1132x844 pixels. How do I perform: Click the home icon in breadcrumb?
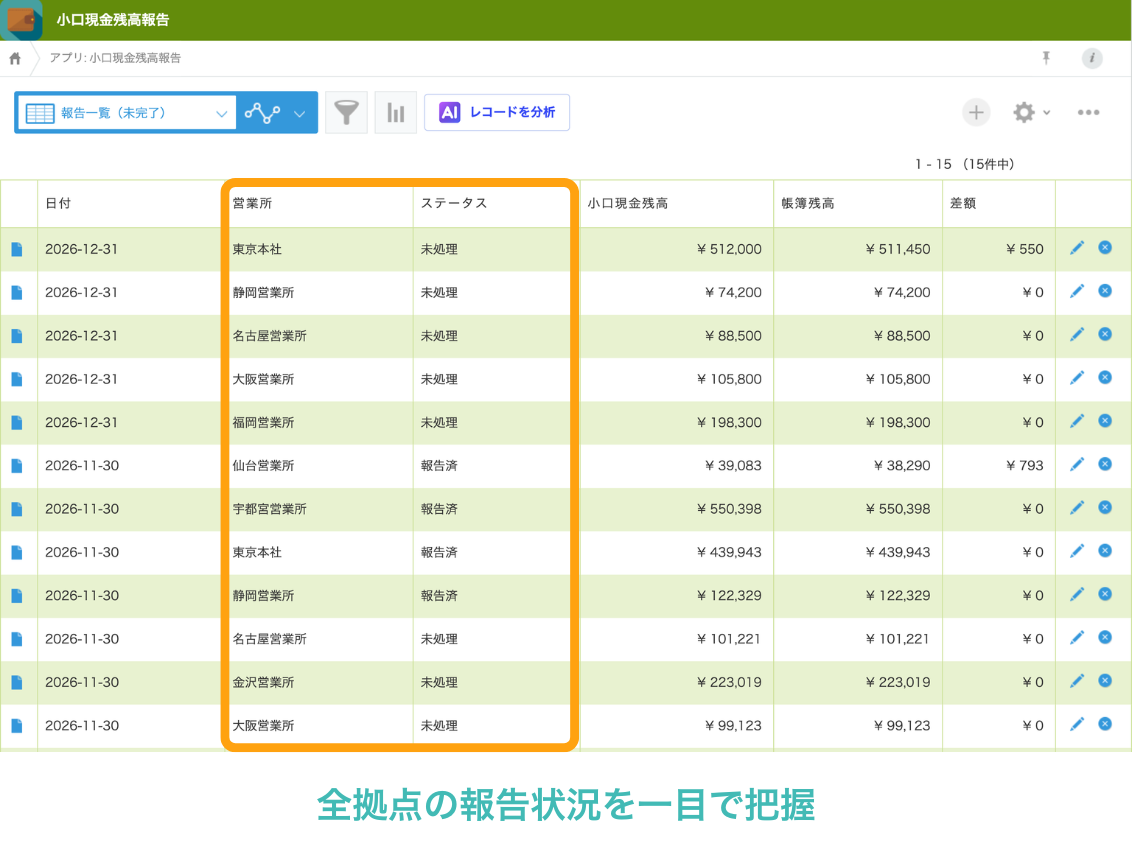pyautogui.click(x=15, y=58)
